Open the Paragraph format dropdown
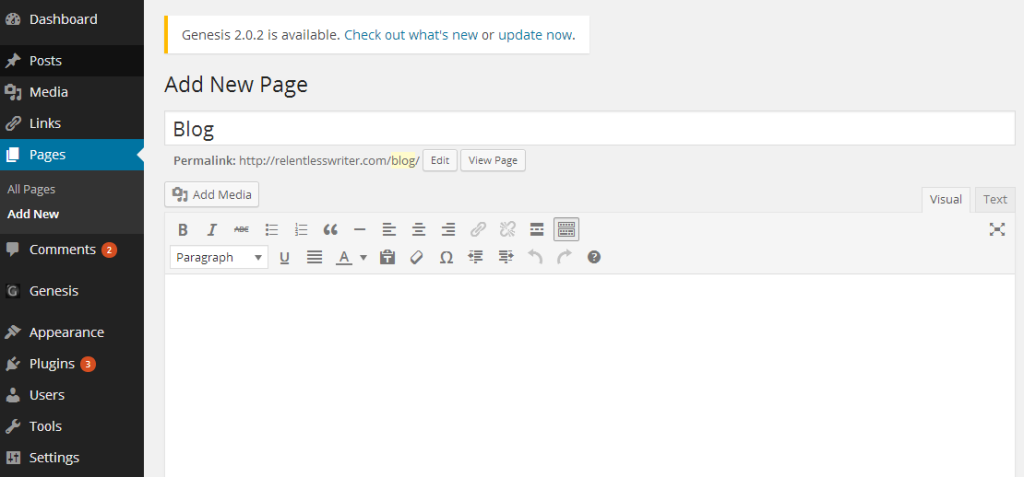The width and height of the screenshot is (1024, 477). (x=219, y=257)
